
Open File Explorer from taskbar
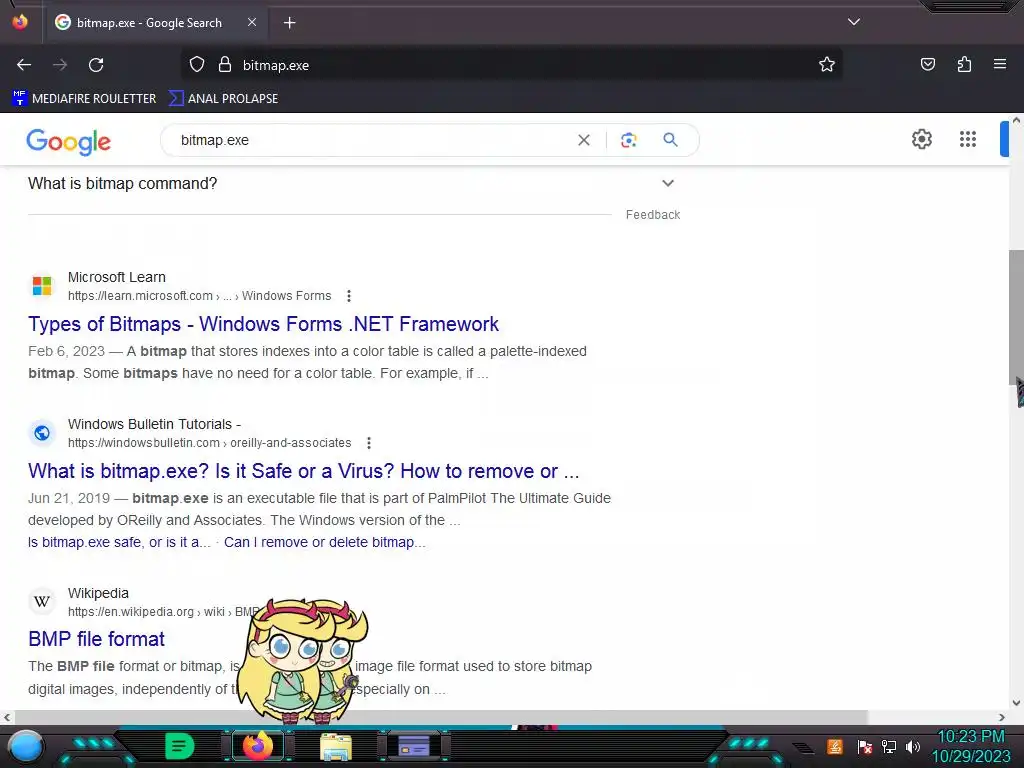[x=336, y=747]
